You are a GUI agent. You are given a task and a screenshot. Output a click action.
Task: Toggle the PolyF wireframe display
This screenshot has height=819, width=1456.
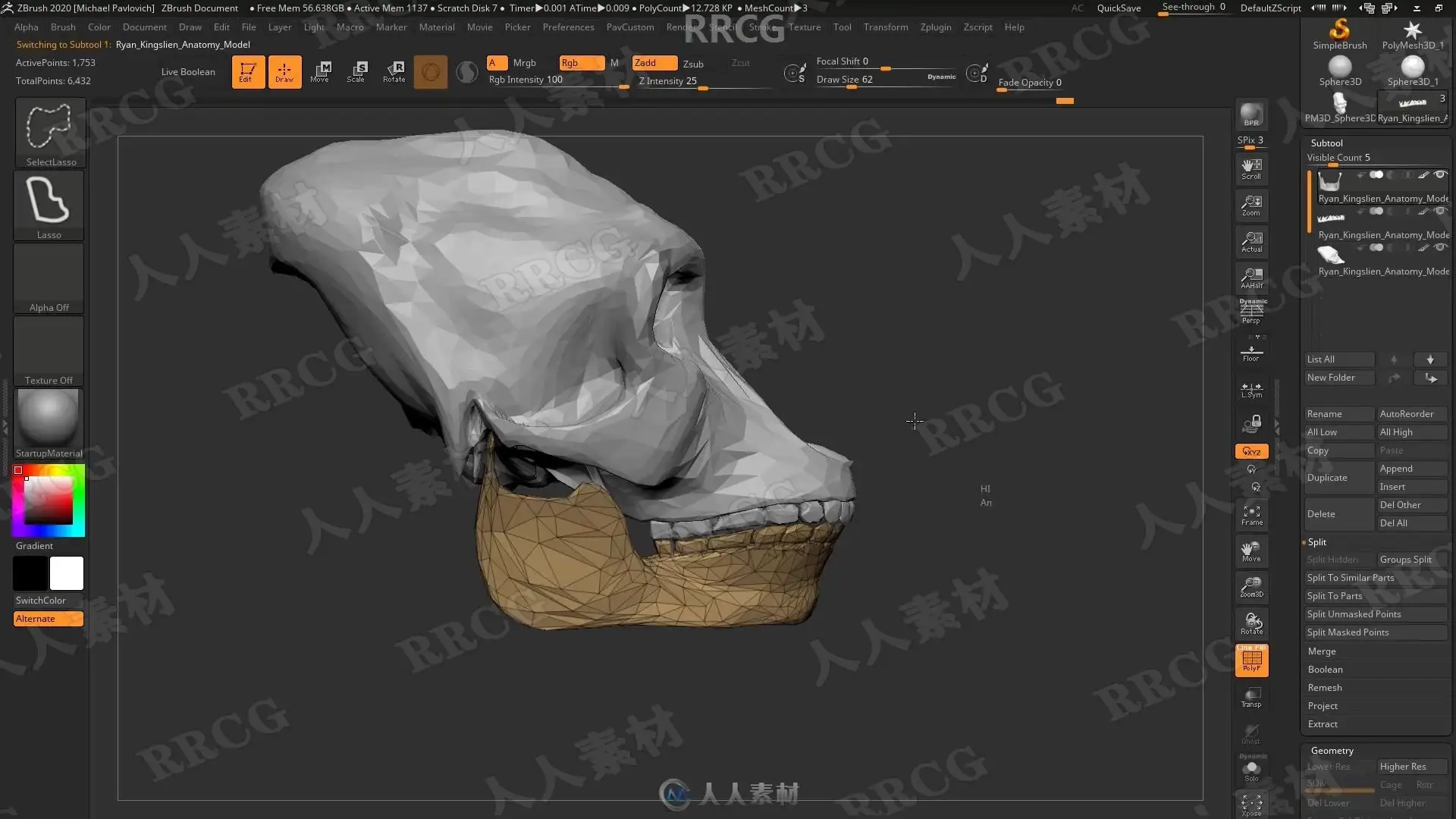pyautogui.click(x=1251, y=661)
